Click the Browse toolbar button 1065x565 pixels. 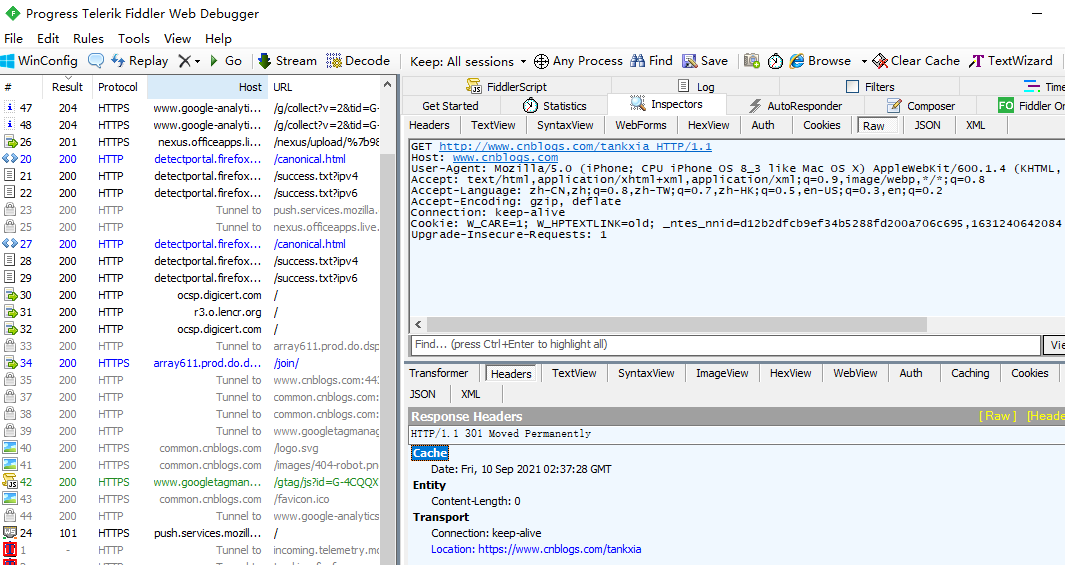(x=820, y=60)
